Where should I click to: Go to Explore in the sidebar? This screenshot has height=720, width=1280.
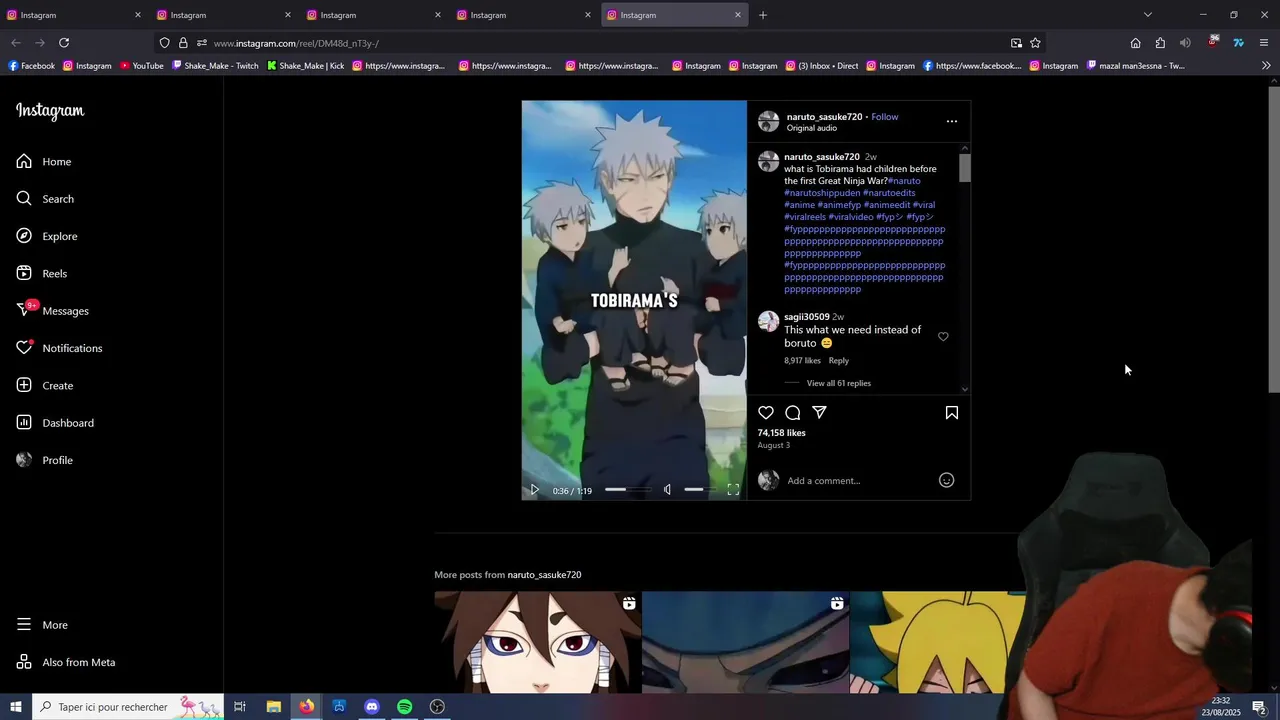pyautogui.click(x=47, y=236)
